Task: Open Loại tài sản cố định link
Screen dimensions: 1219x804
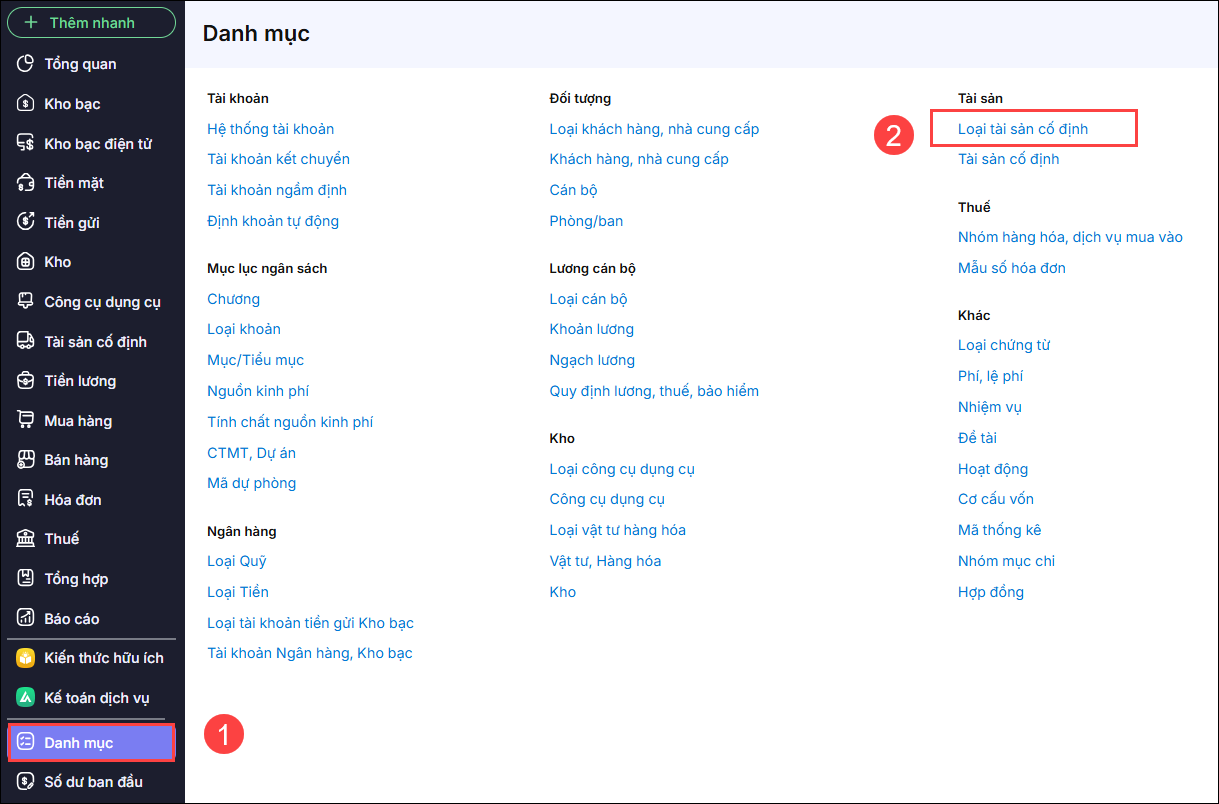Action: pyautogui.click(x=1023, y=129)
